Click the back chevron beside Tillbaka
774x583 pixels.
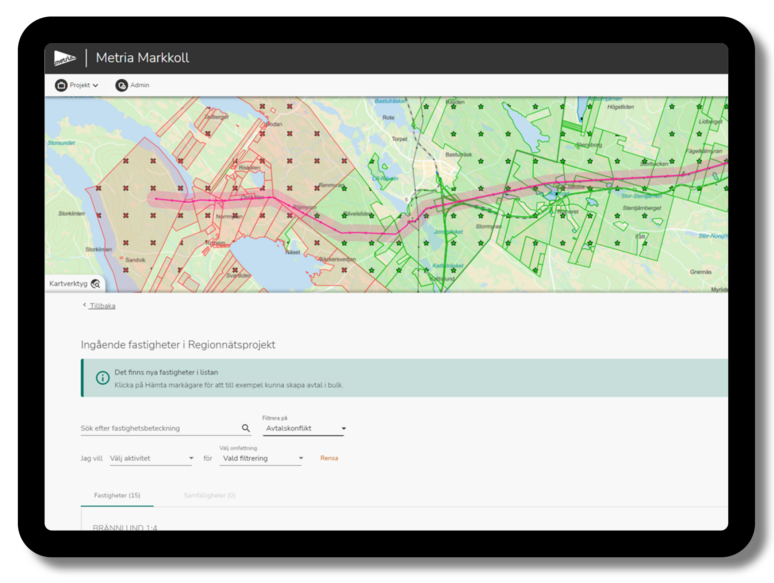(x=84, y=305)
